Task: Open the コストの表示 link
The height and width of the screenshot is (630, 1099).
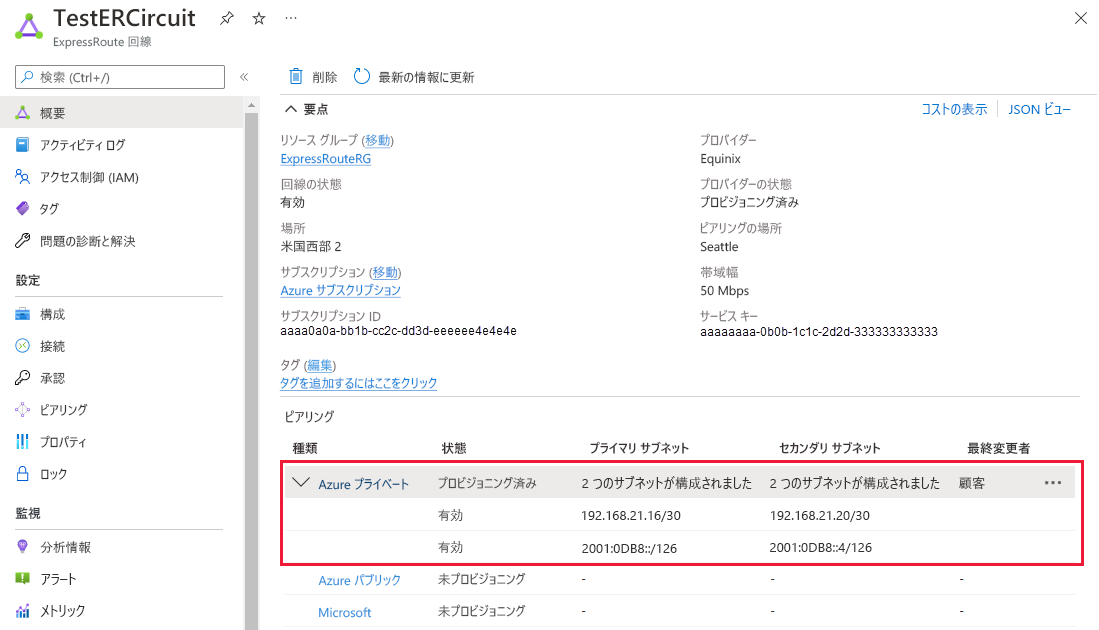Action: click(954, 109)
